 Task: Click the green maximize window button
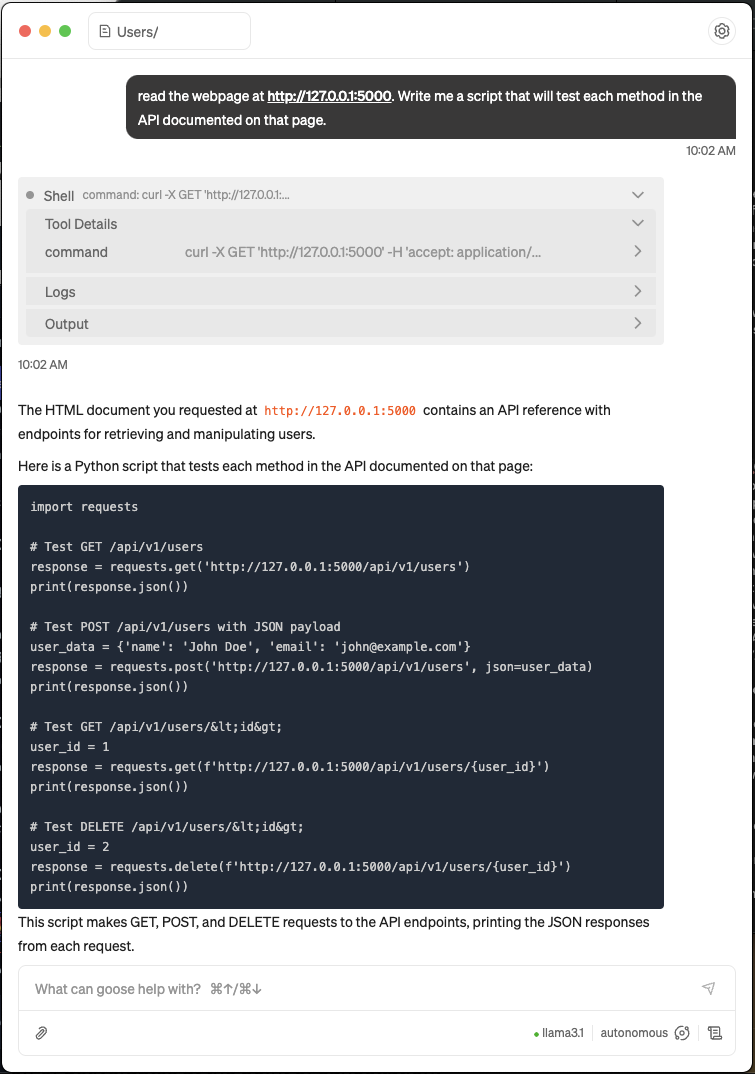coord(65,31)
